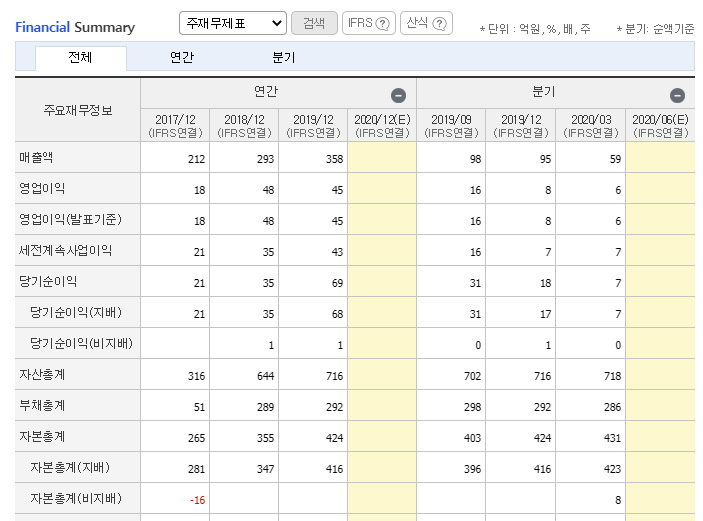This screenshot has width=703, height=521.
Task: Click the 영업이익(발표기준) row label
Action: 70,219
